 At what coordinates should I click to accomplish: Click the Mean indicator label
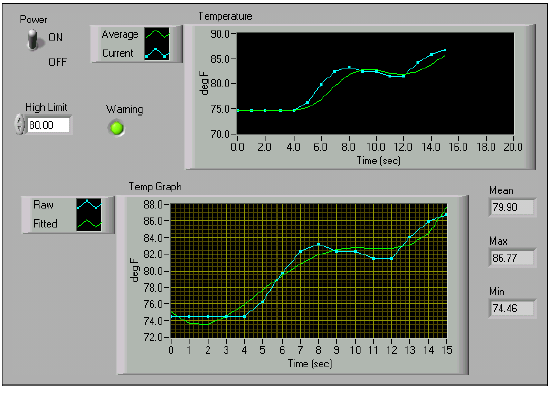(501, 190)
